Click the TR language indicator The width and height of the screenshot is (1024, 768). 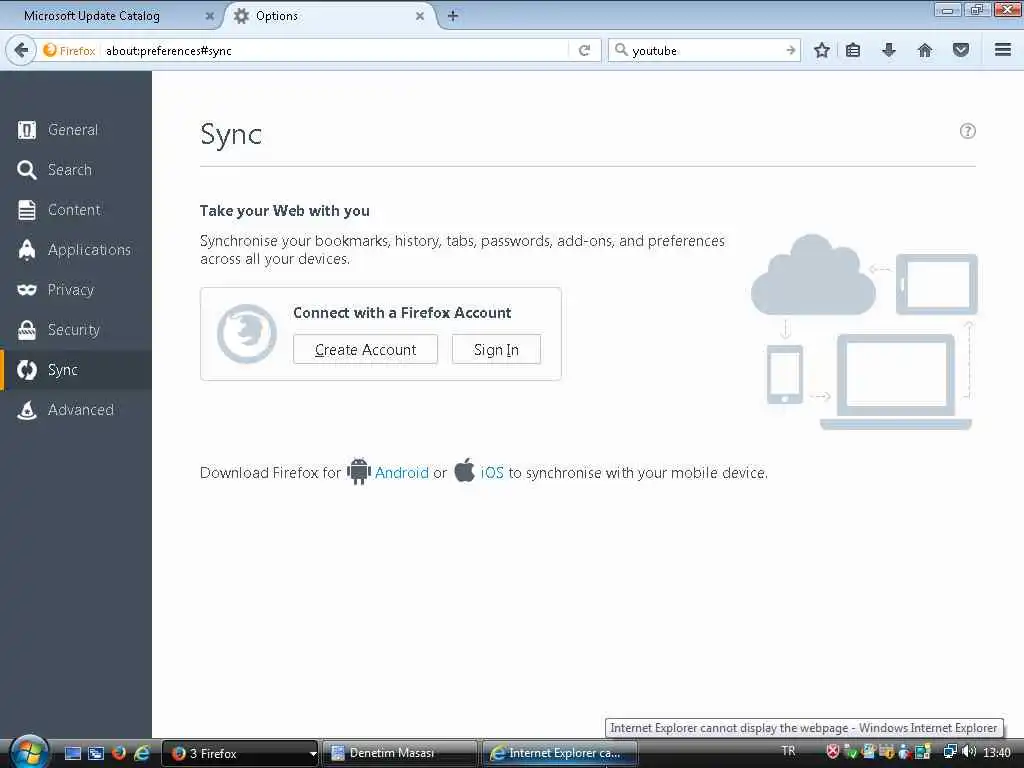click(788, 751)
